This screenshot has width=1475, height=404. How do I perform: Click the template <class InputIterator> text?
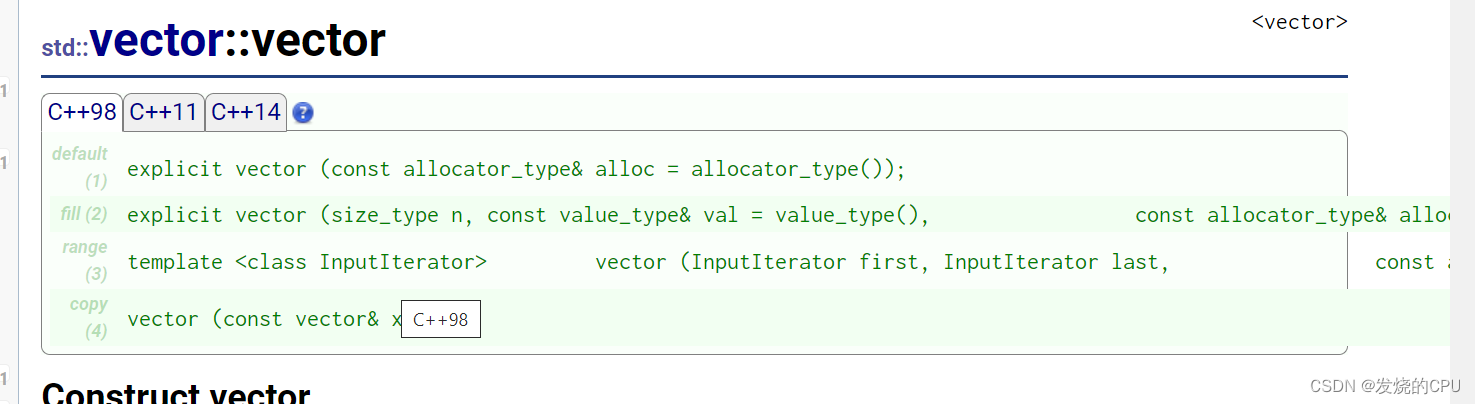pyautogui.click(x=307, y=262)
